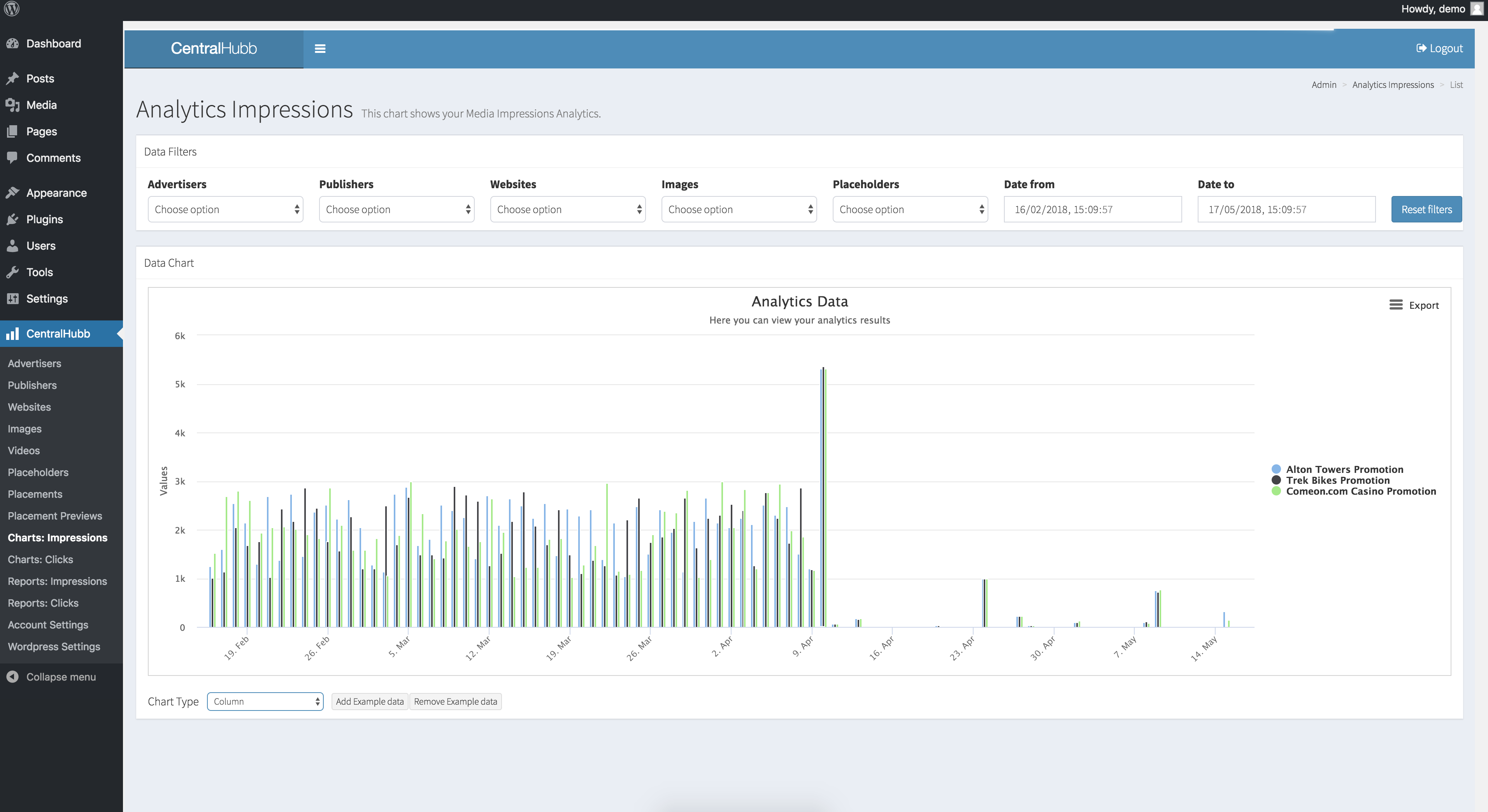Click Analytics Impressions breadcrumb link
1488x812 pixels.
click(x=1393, y=85)
